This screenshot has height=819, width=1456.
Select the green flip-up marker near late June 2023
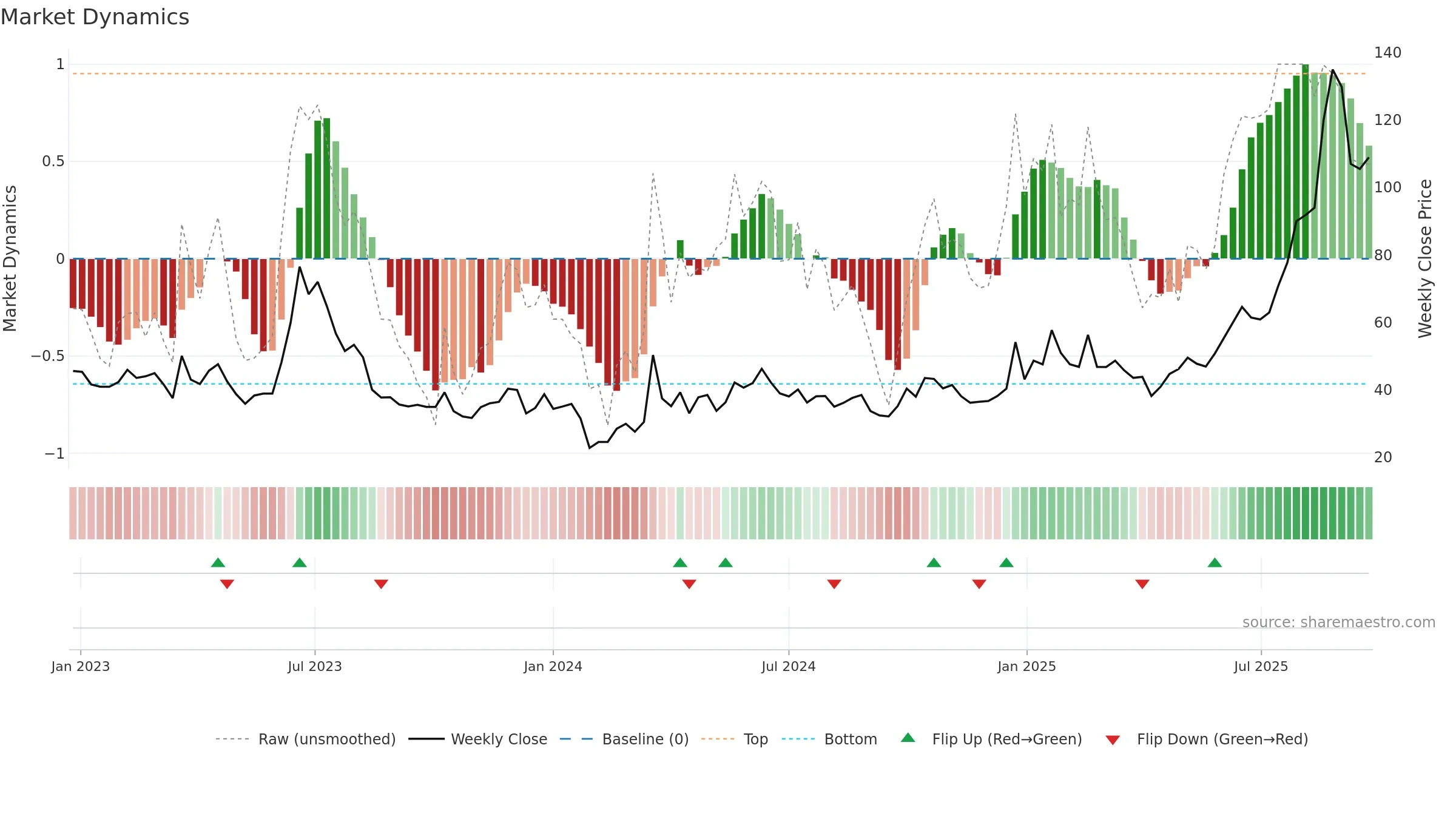point(300,562)
